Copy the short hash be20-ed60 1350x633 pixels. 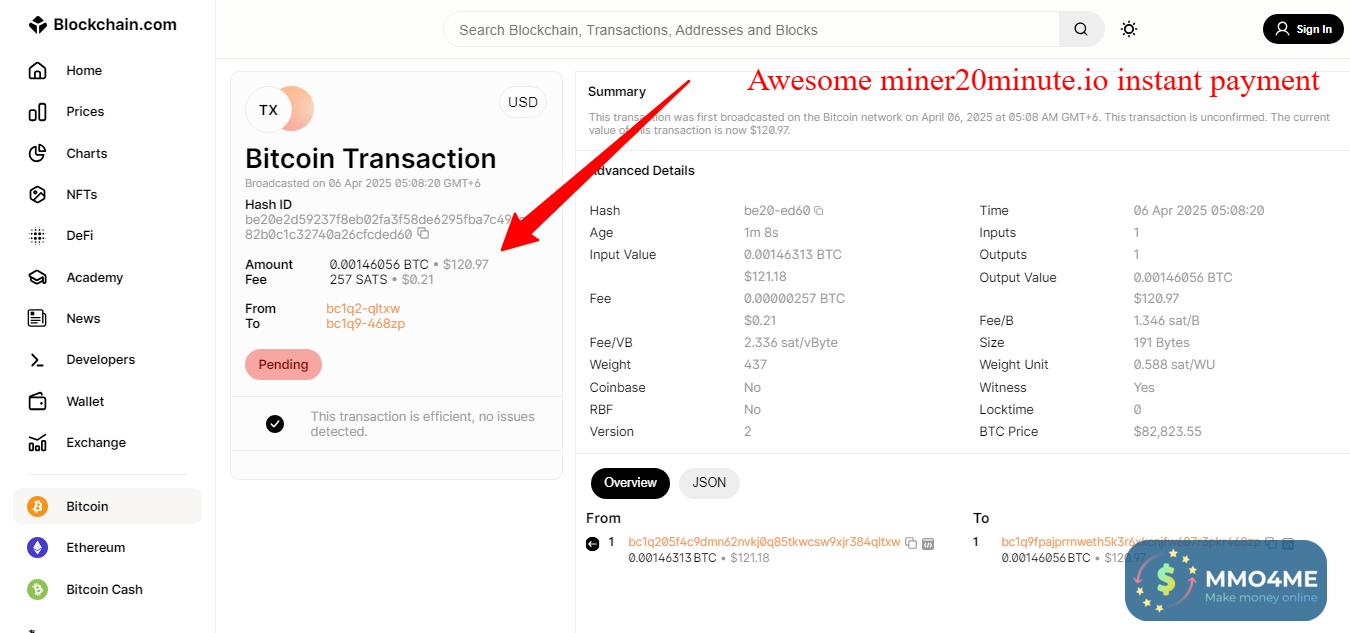818,211
